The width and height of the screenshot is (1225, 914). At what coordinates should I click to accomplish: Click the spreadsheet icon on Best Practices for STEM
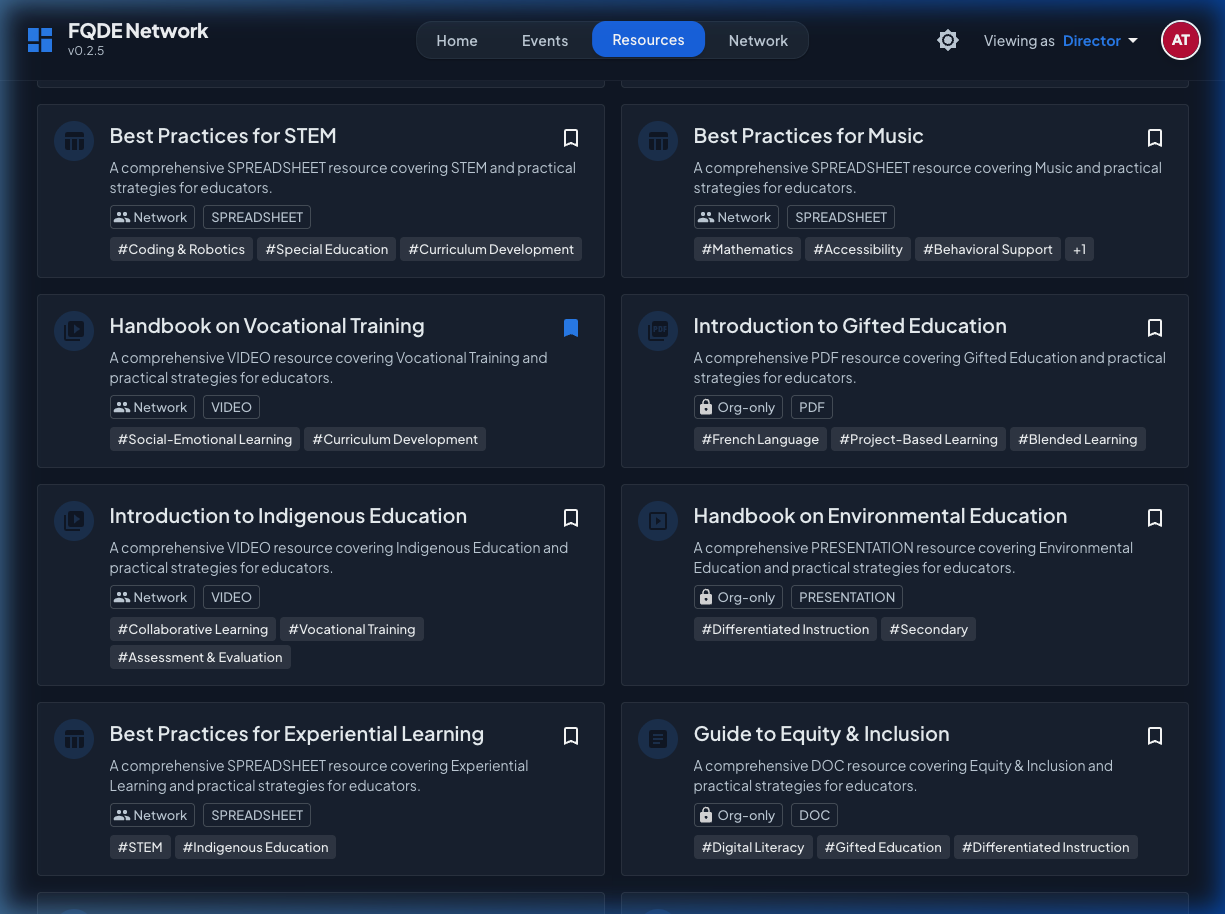click(x=74, y=141)
